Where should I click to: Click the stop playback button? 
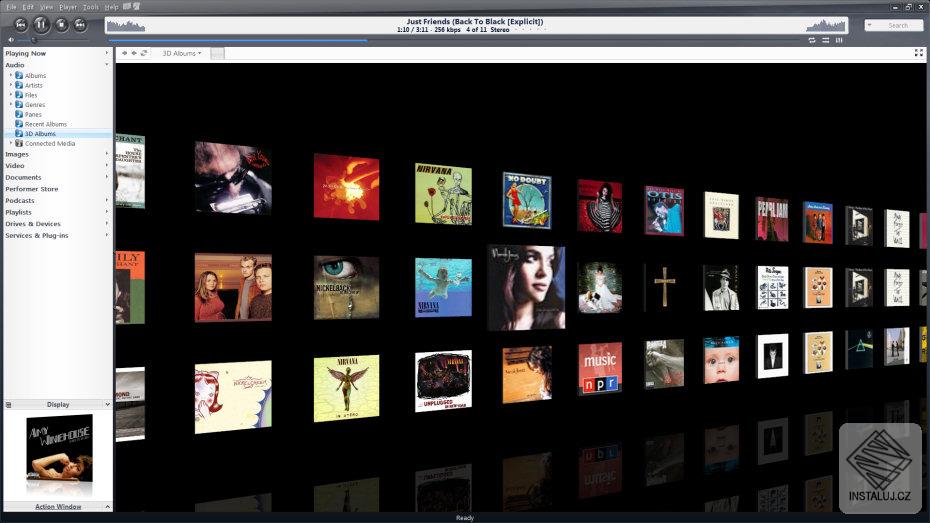[x=61, y=24]
